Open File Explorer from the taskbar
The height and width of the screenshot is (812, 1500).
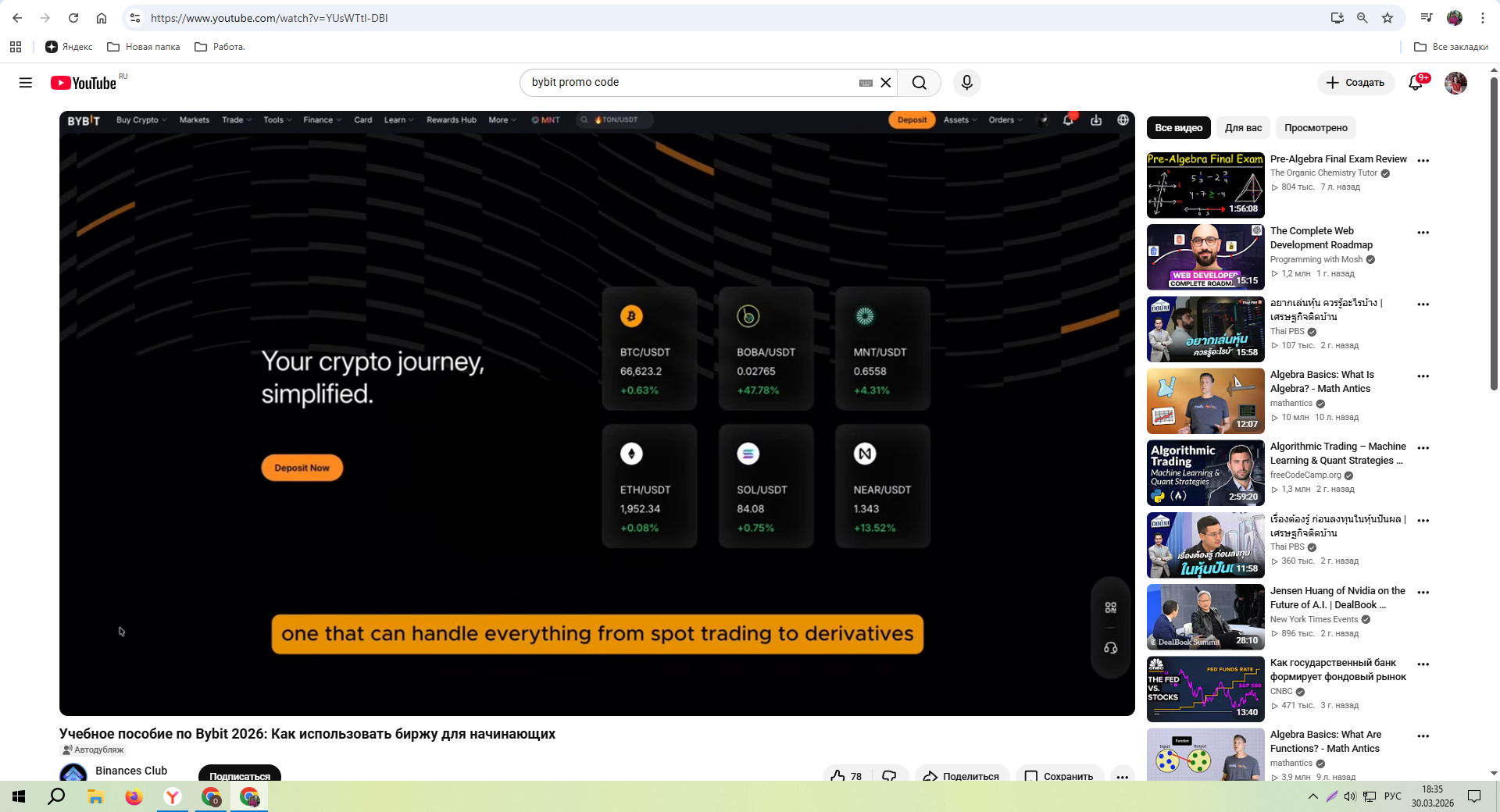(95, 796)
